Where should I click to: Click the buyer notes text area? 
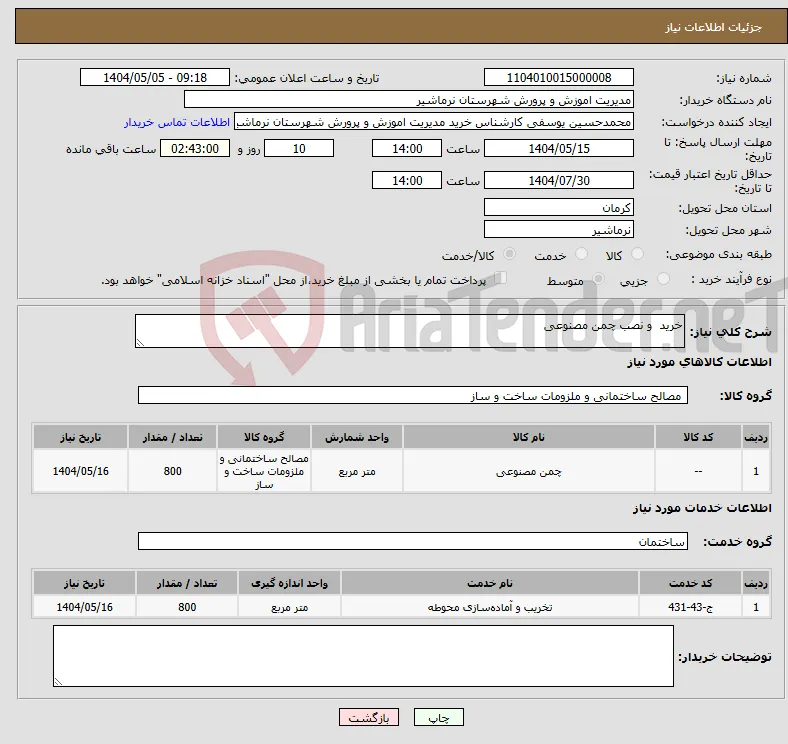point(363,656)
